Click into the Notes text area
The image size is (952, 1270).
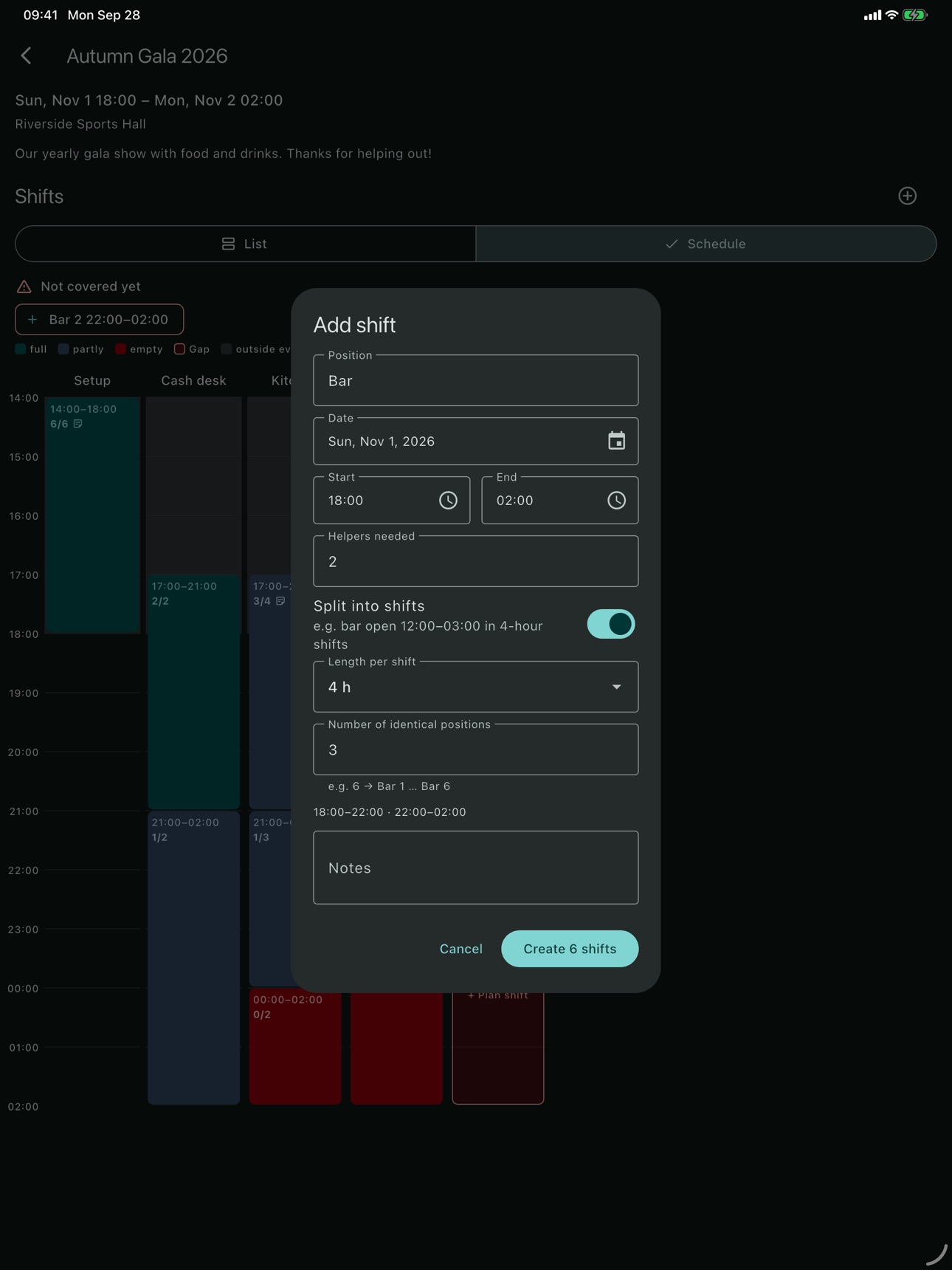476,868
